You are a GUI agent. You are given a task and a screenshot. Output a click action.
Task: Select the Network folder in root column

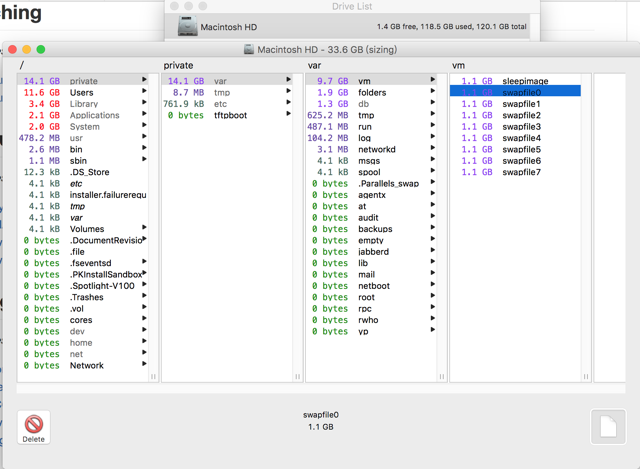pos(82,366)
